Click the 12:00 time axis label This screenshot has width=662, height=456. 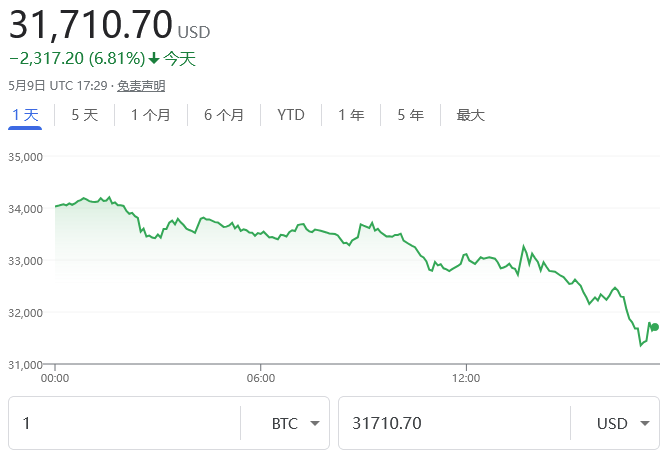pyautogui.click(x=466, y=379)
